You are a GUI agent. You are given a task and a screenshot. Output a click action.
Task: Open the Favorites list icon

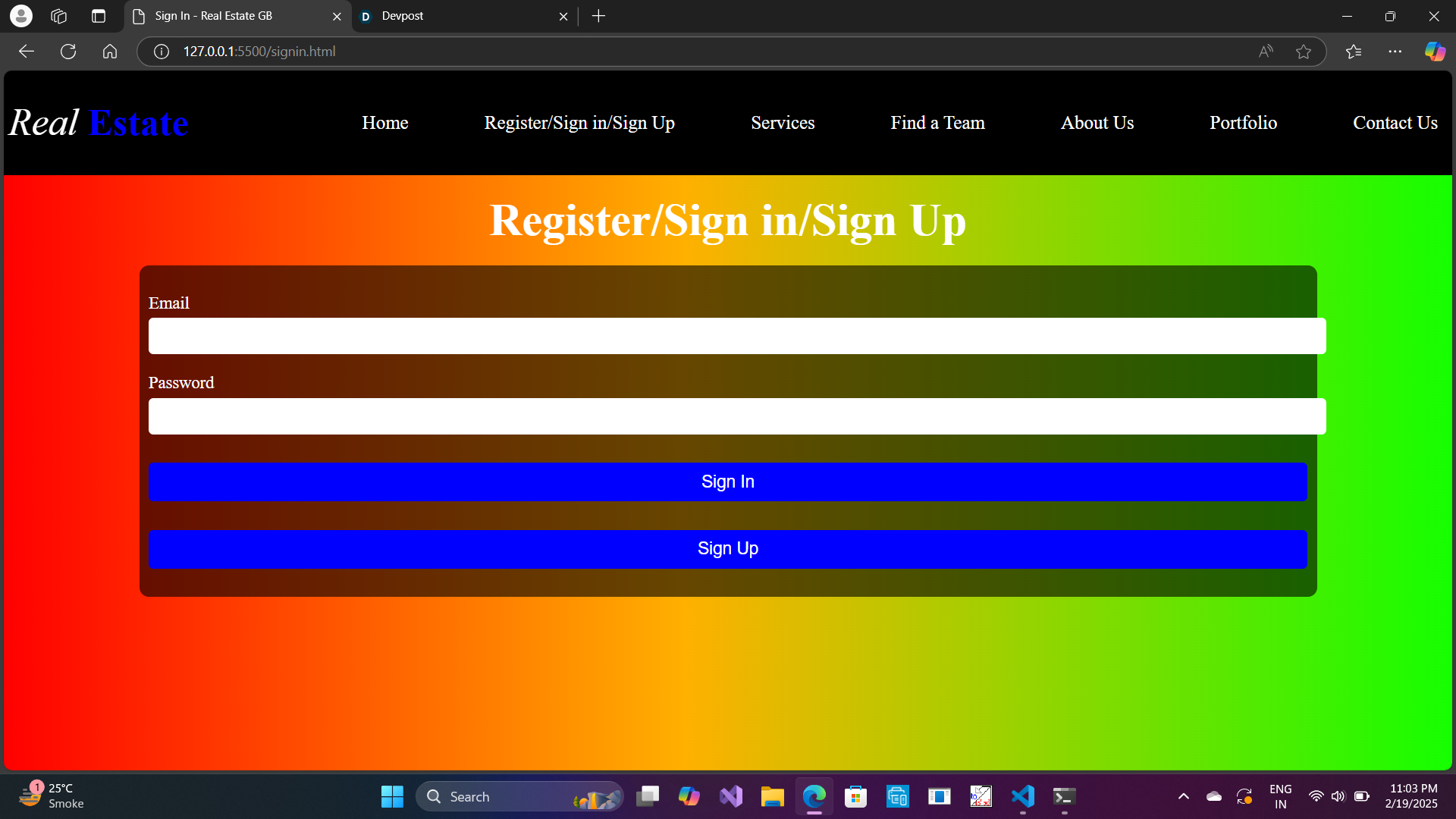(1354, 52)
